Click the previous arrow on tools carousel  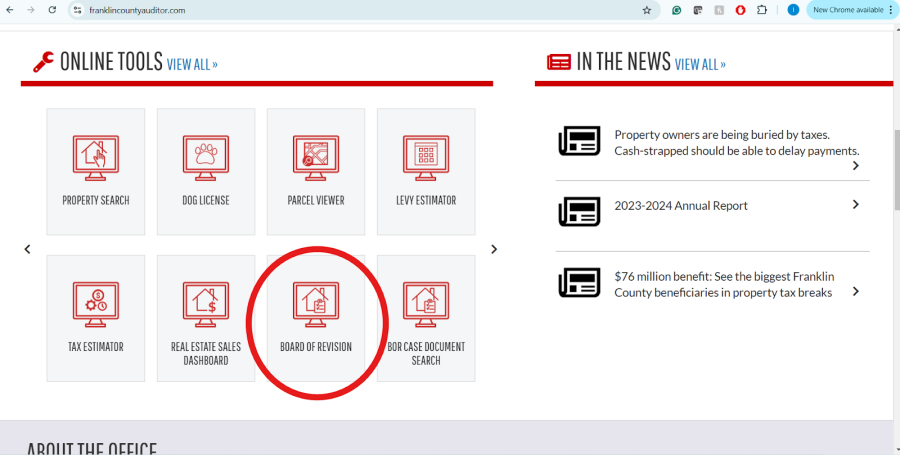28,249
